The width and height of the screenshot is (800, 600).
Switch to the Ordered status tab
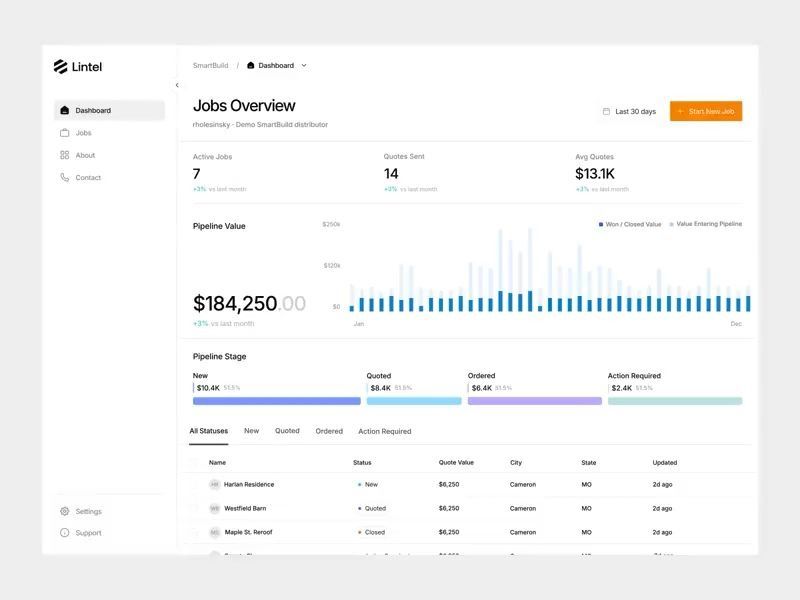tap(329, 431)
